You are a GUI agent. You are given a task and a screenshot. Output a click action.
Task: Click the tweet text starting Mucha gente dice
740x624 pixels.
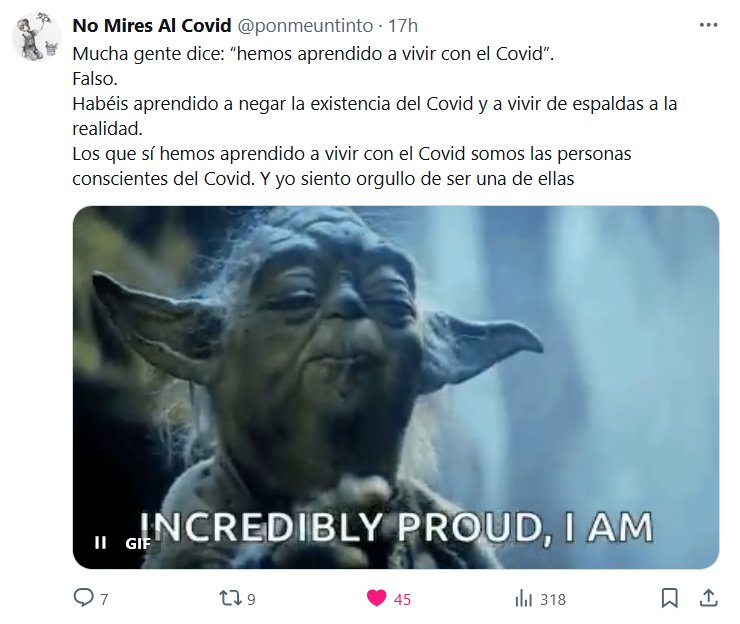[x=375, y=116]
